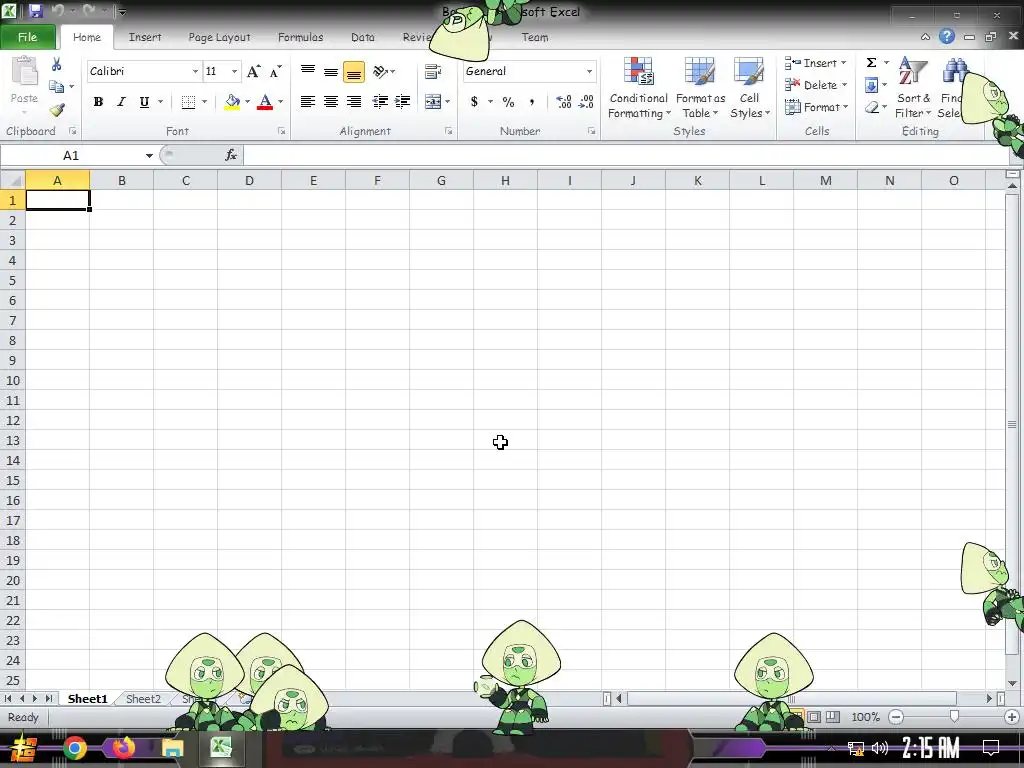The image size is (1024, 768).
Task: Click the Orientation text angle icon
Action: coord(380,71)
